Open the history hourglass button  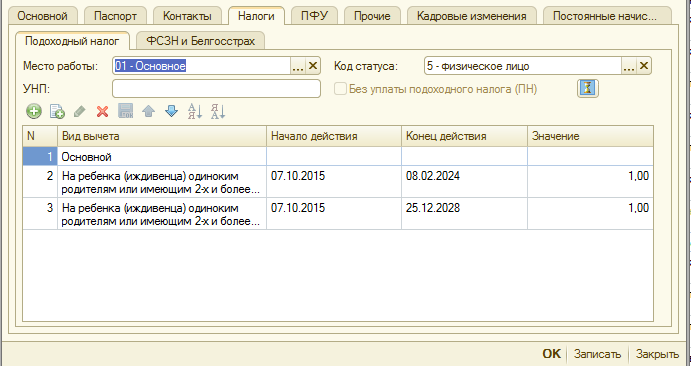(588, 89)
